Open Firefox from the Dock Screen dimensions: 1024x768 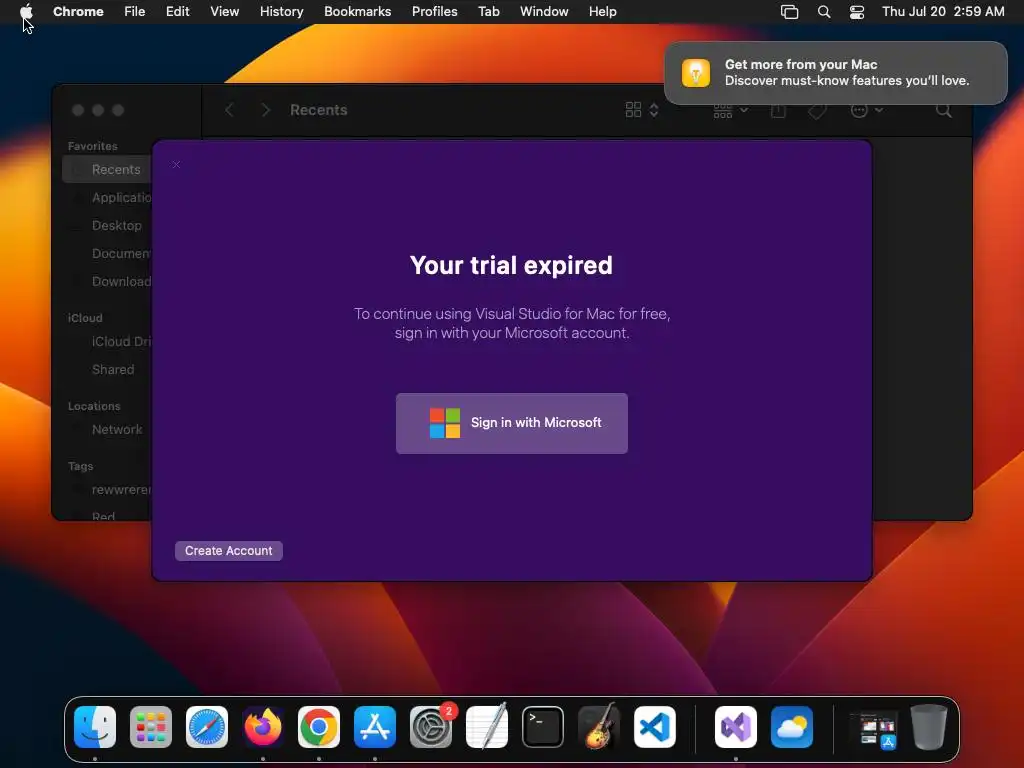[x=263, y=727]
